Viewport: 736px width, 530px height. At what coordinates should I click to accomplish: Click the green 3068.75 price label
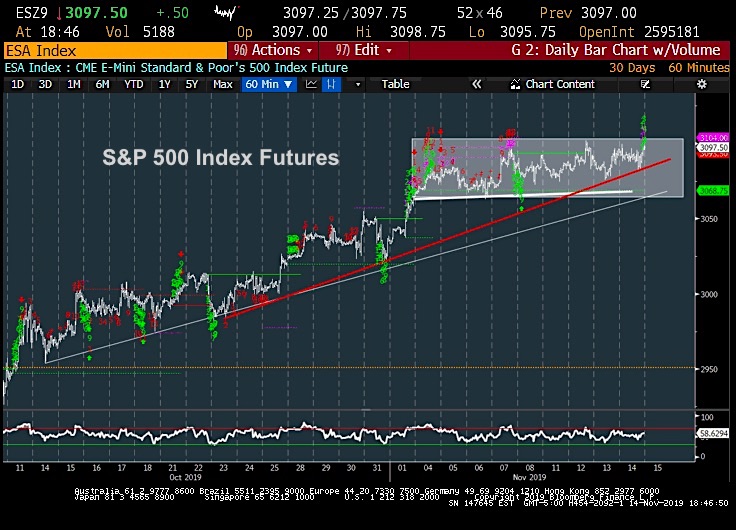[714, 191]
